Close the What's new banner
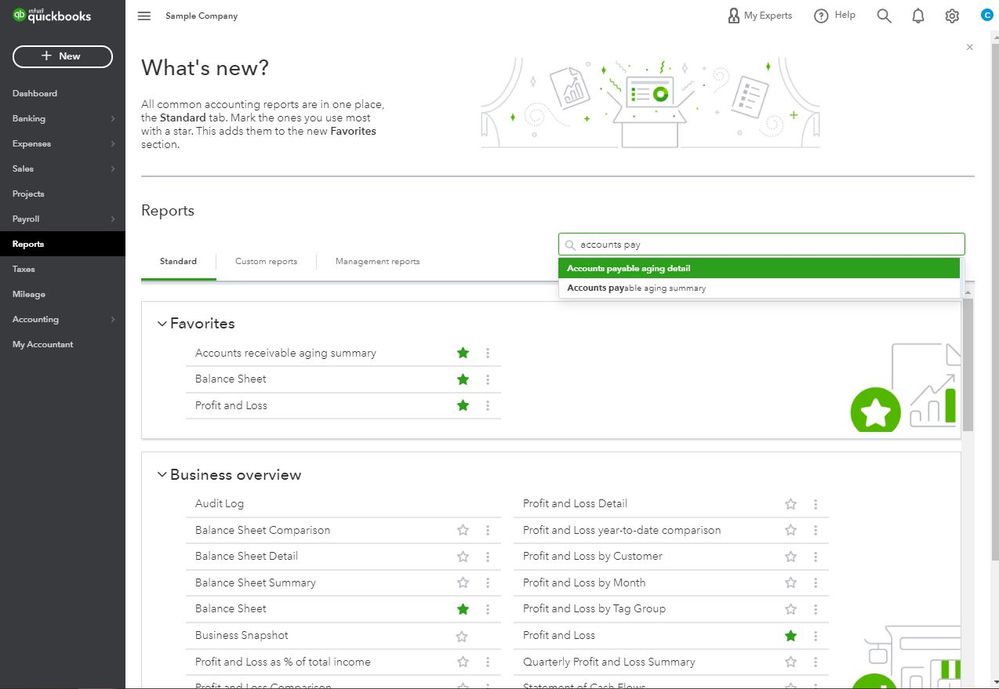 [970, 47]
